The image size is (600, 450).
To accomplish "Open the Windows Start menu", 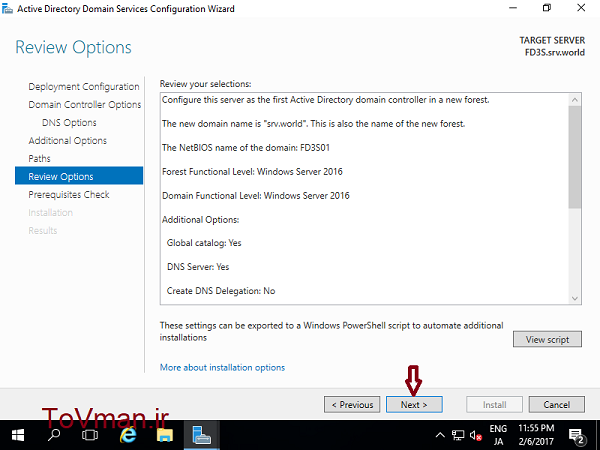I will (x=18, y=436).
